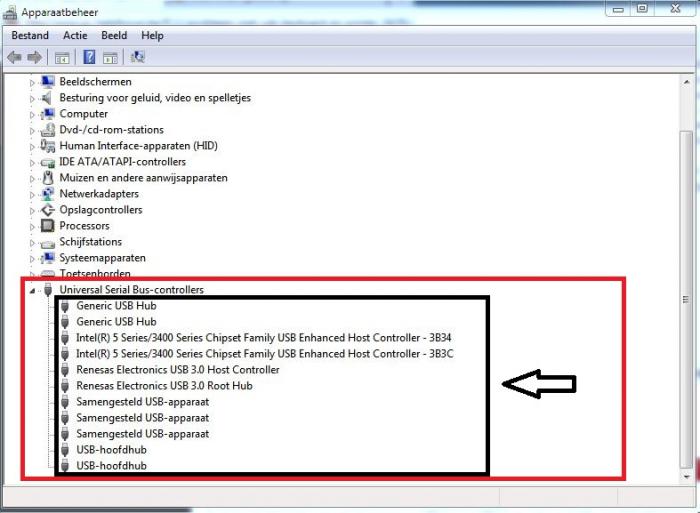Click the Systeemapparaten icon
This screenshot has height=513, width=700.
click(47, 258)
